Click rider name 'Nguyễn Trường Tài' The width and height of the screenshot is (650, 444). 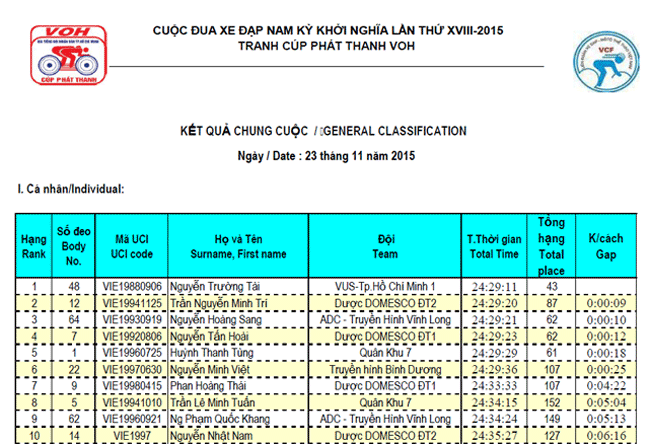click(x=215, y=286)
